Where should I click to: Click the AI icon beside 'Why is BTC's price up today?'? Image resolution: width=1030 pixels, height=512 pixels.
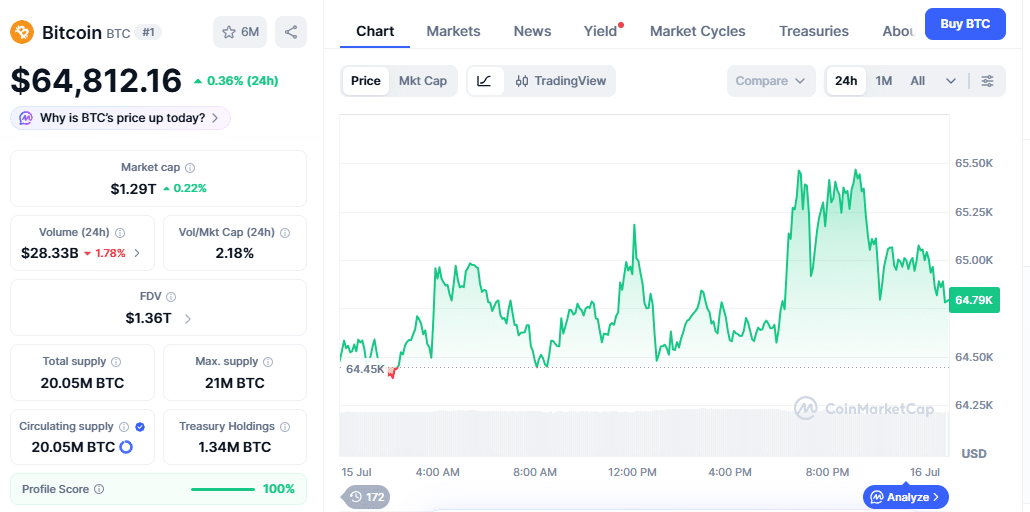pyautogui.click(x=26, y=118)
